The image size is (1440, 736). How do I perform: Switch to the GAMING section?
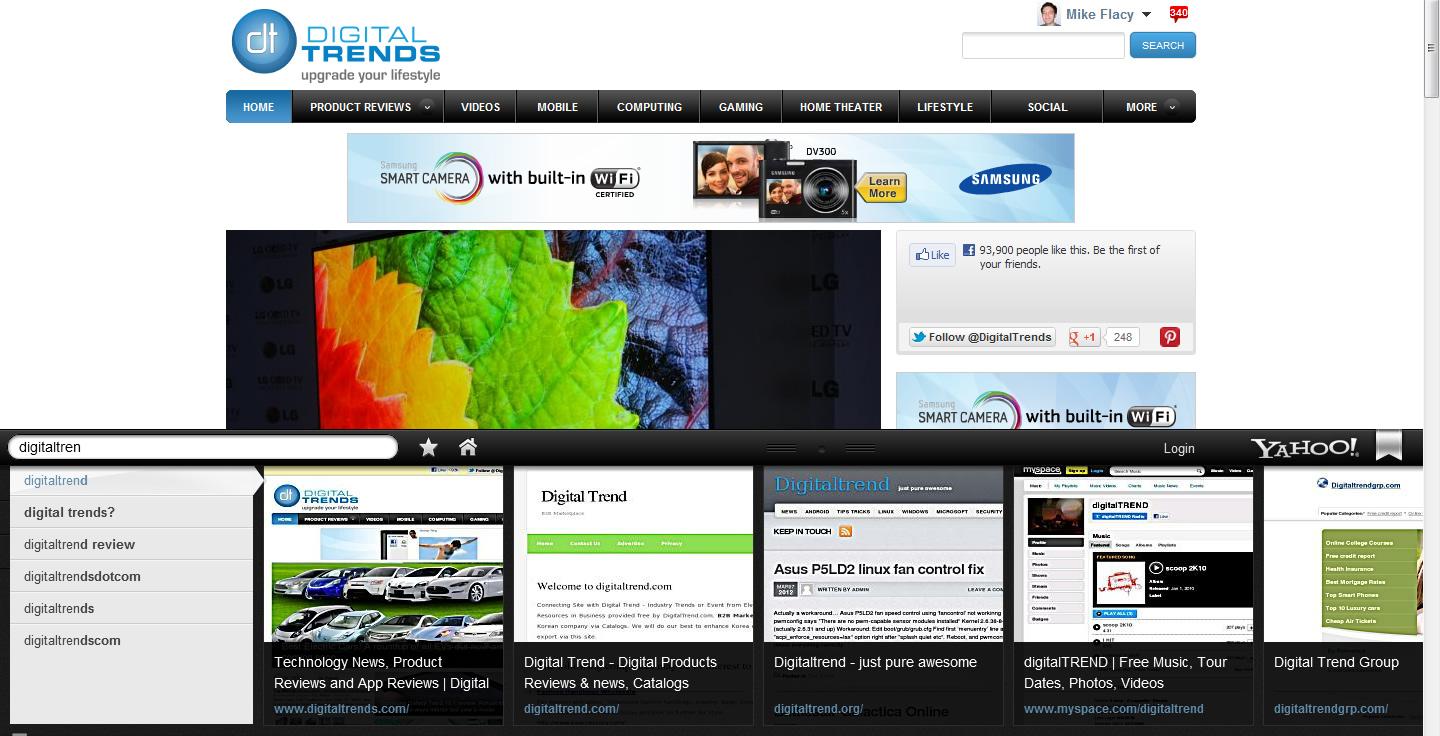click(x=740, y=107)
